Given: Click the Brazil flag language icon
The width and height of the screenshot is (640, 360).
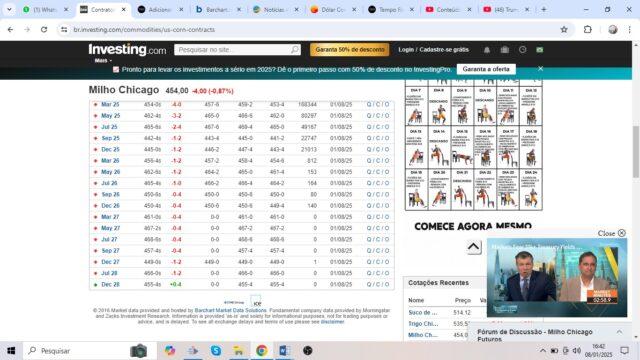Looking at the screenshot, I should click(x=540, y=50).
